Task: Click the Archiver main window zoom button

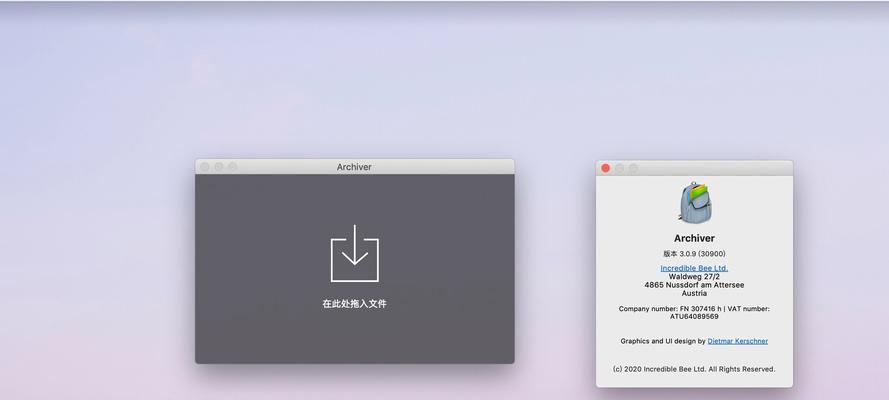Action: (232, 167)
